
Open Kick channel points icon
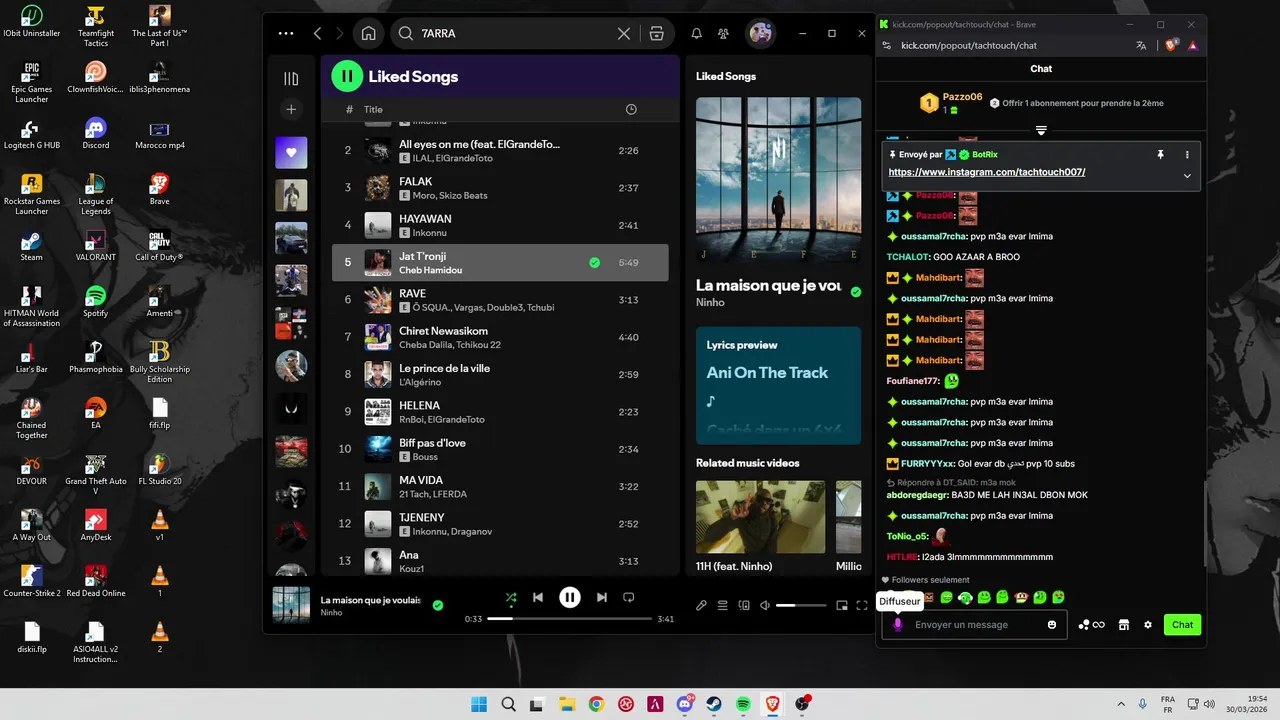coord(1091,625)
